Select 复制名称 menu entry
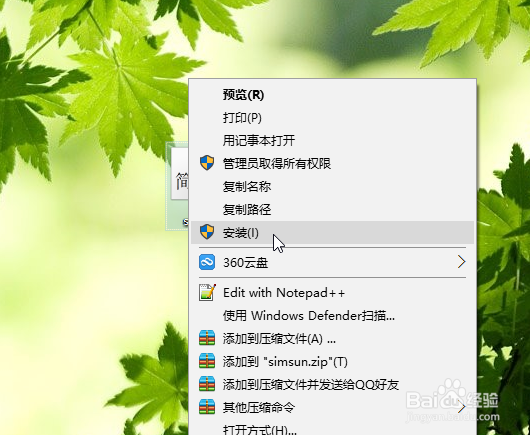The image size is (530, 435). click(332, 187)
